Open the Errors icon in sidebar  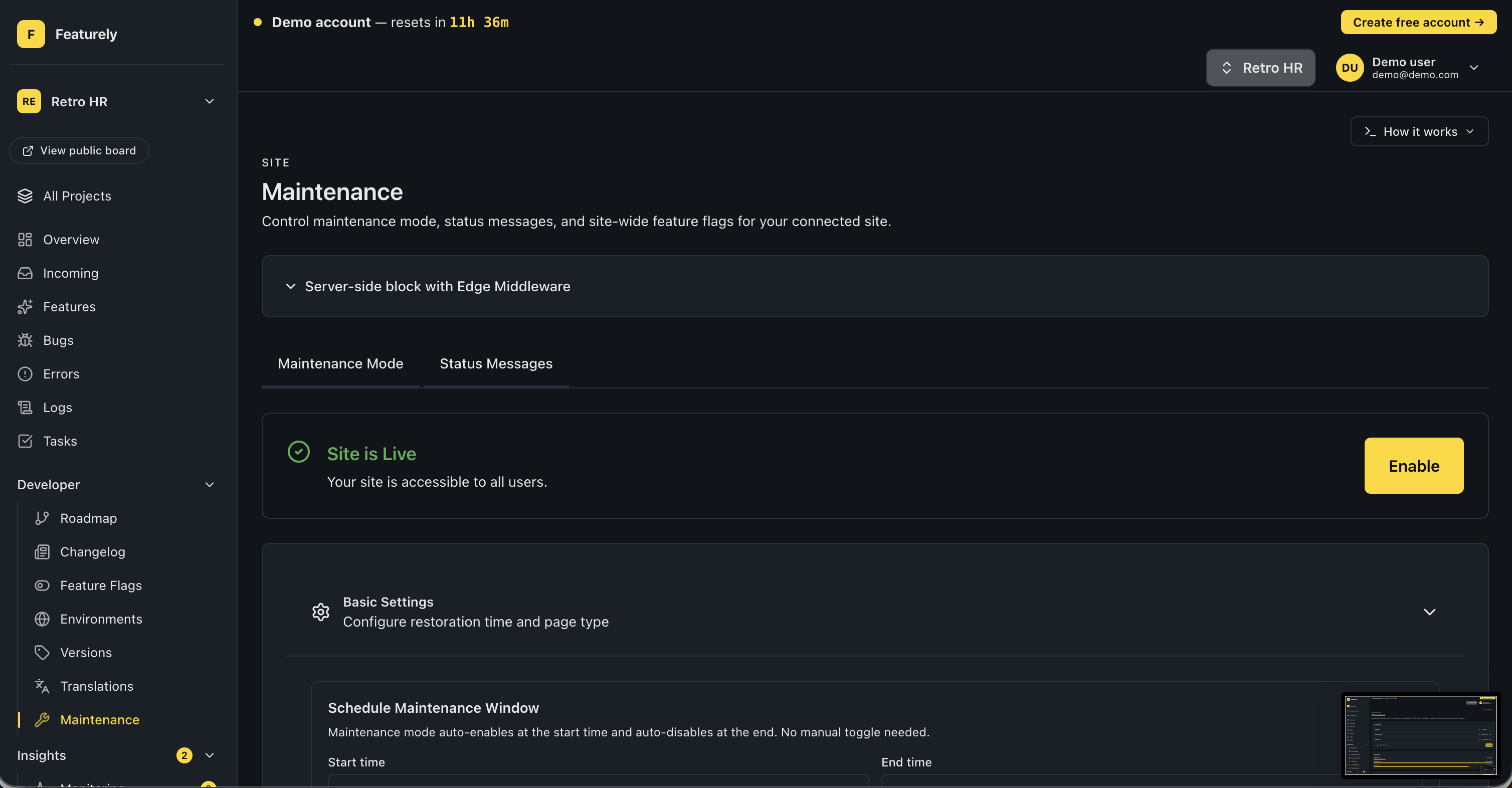click(25, 374)
